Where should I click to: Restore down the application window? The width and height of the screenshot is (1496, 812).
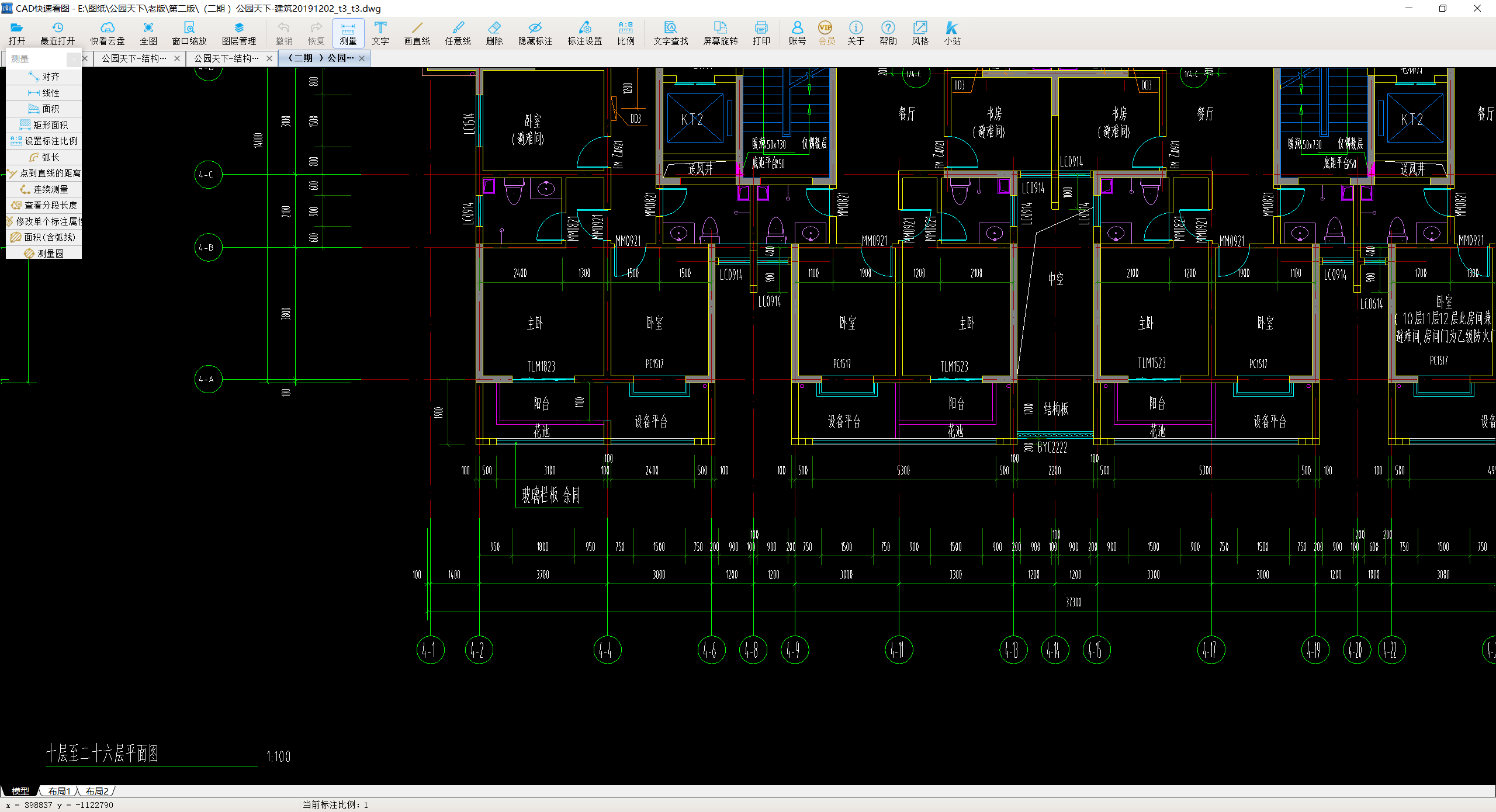tap(1443, 8)
